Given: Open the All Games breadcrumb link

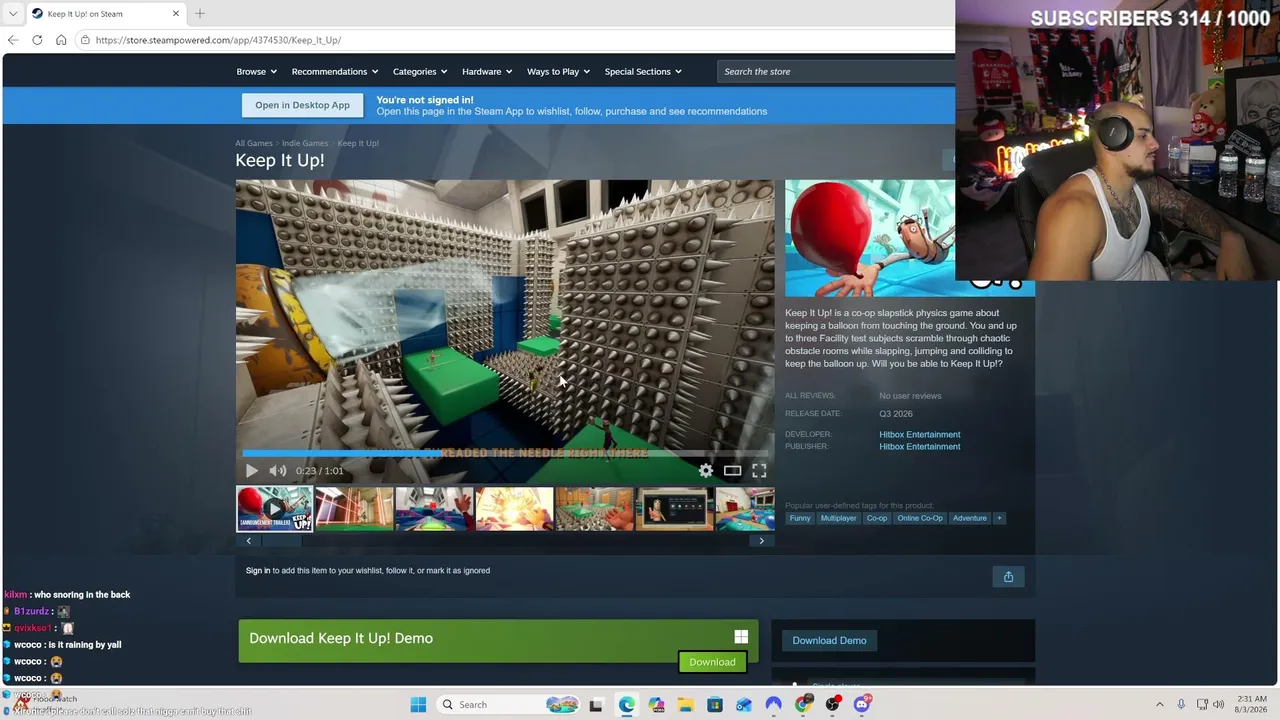Looking at the screenshot, I should point(254,143).
